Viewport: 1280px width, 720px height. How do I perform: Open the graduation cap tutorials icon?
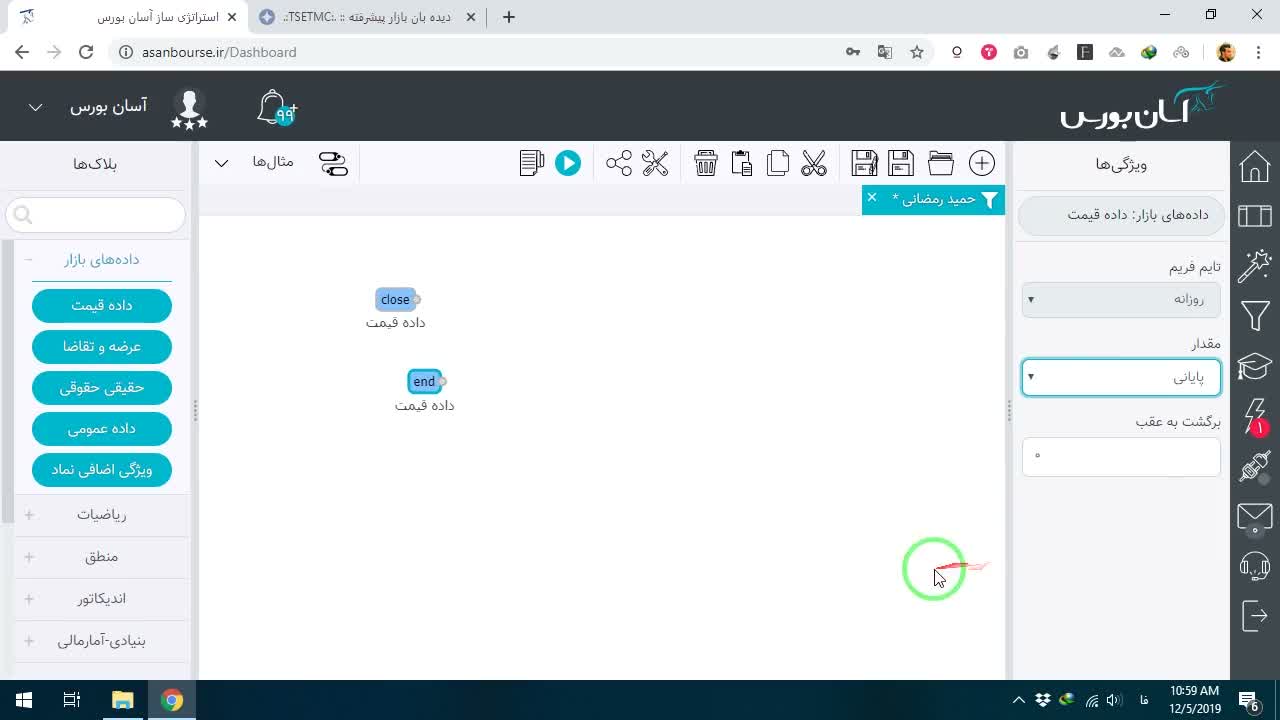[x=1254, y=366]
